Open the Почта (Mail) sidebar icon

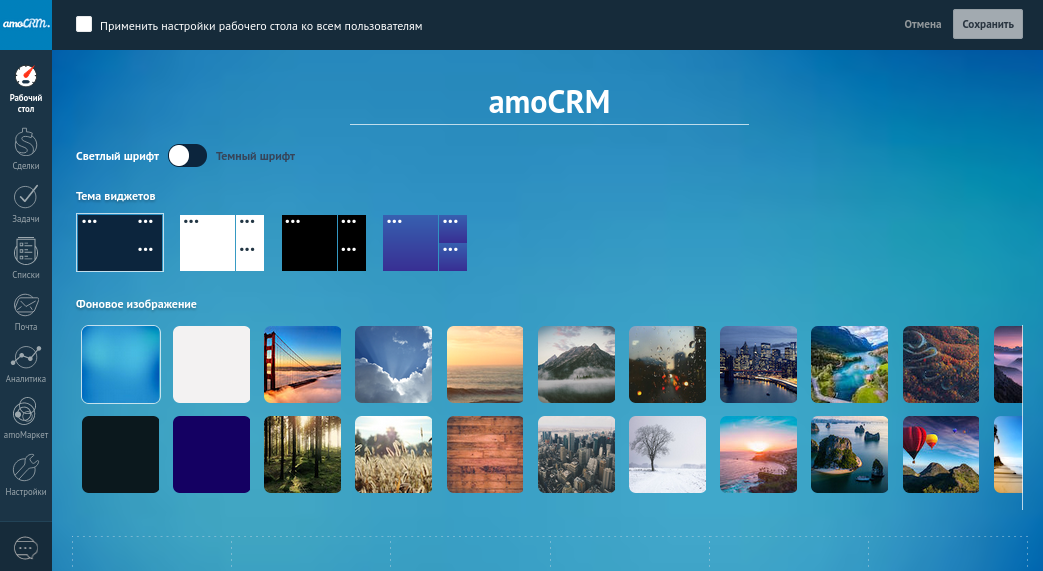(26, 310)
